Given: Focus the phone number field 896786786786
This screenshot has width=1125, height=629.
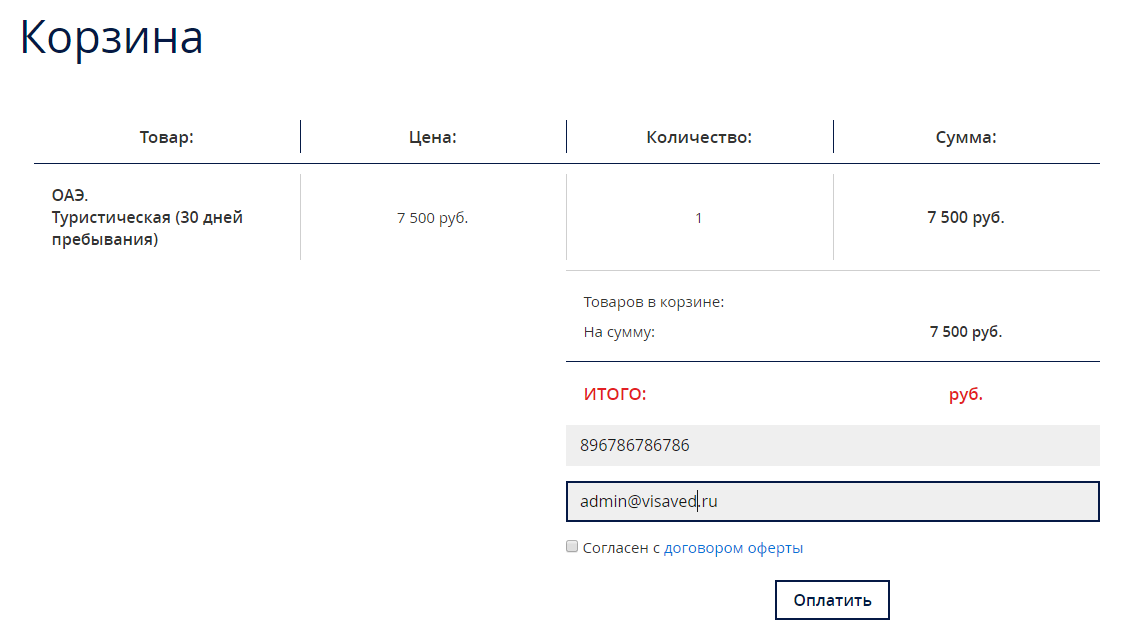Looking at the screenshot, I should 832,445.
